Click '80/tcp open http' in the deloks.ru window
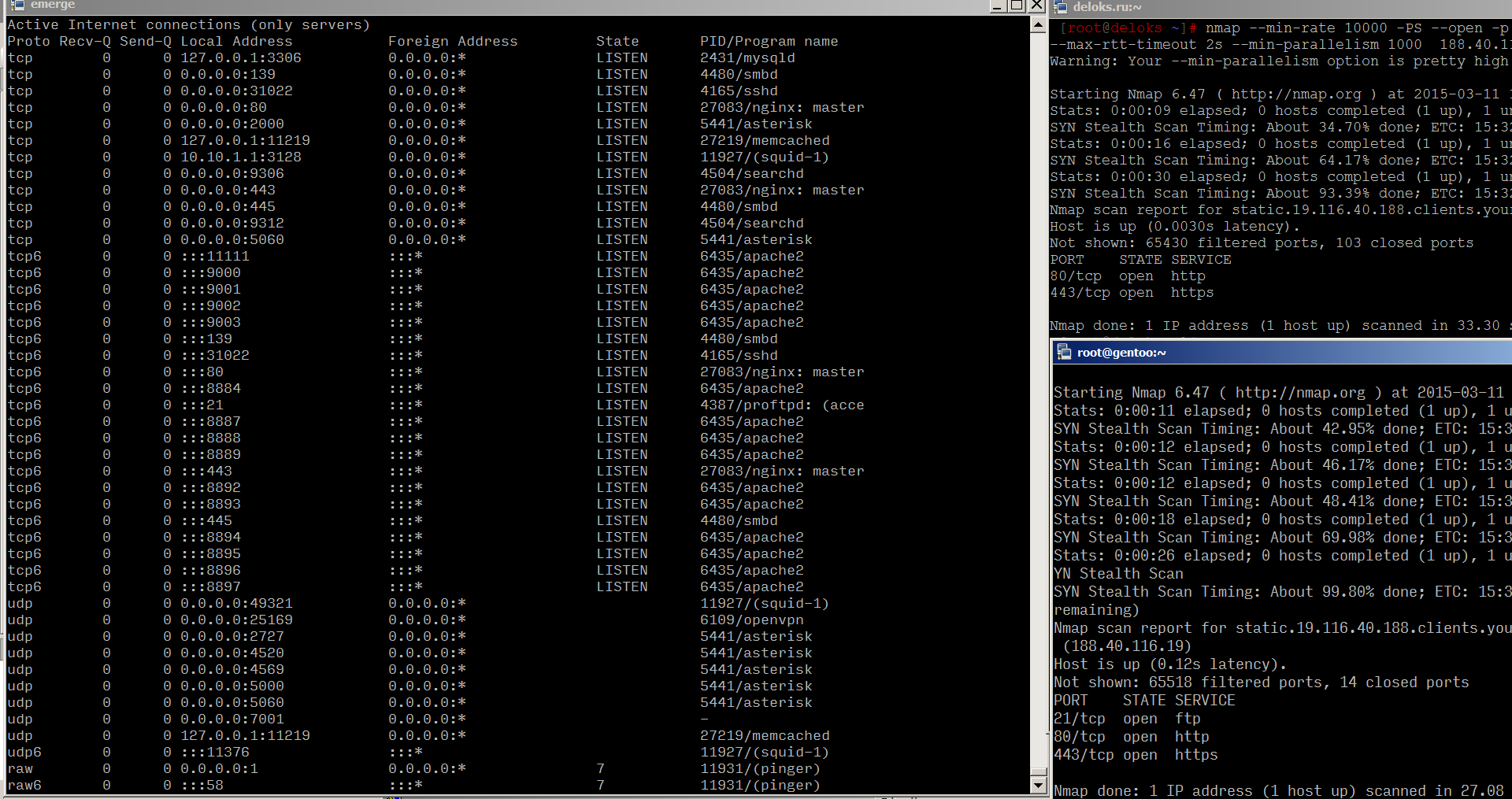This screenshot has height=799, width=1512. pos(1128,276)
